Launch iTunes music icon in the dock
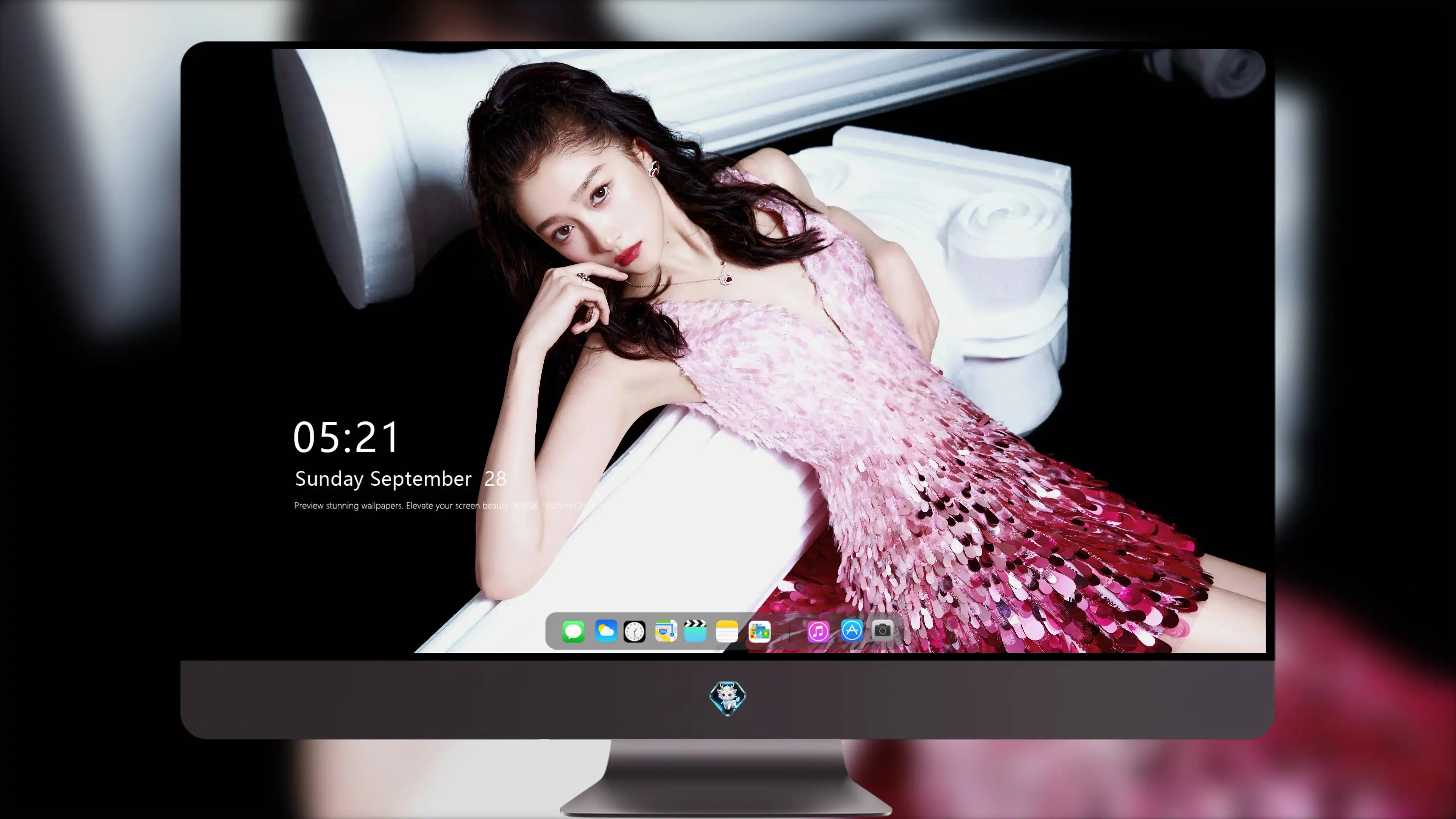This screenshot has width=1456, height=819. (x=819, y=631)
